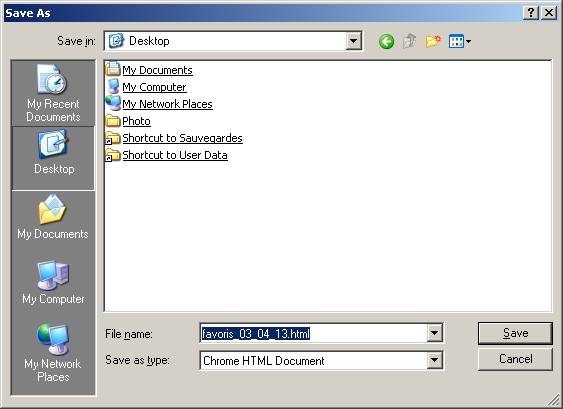Expand the Save in location dropdown
The width and height of the screenshot is (563, 409).
click(353, 41)
